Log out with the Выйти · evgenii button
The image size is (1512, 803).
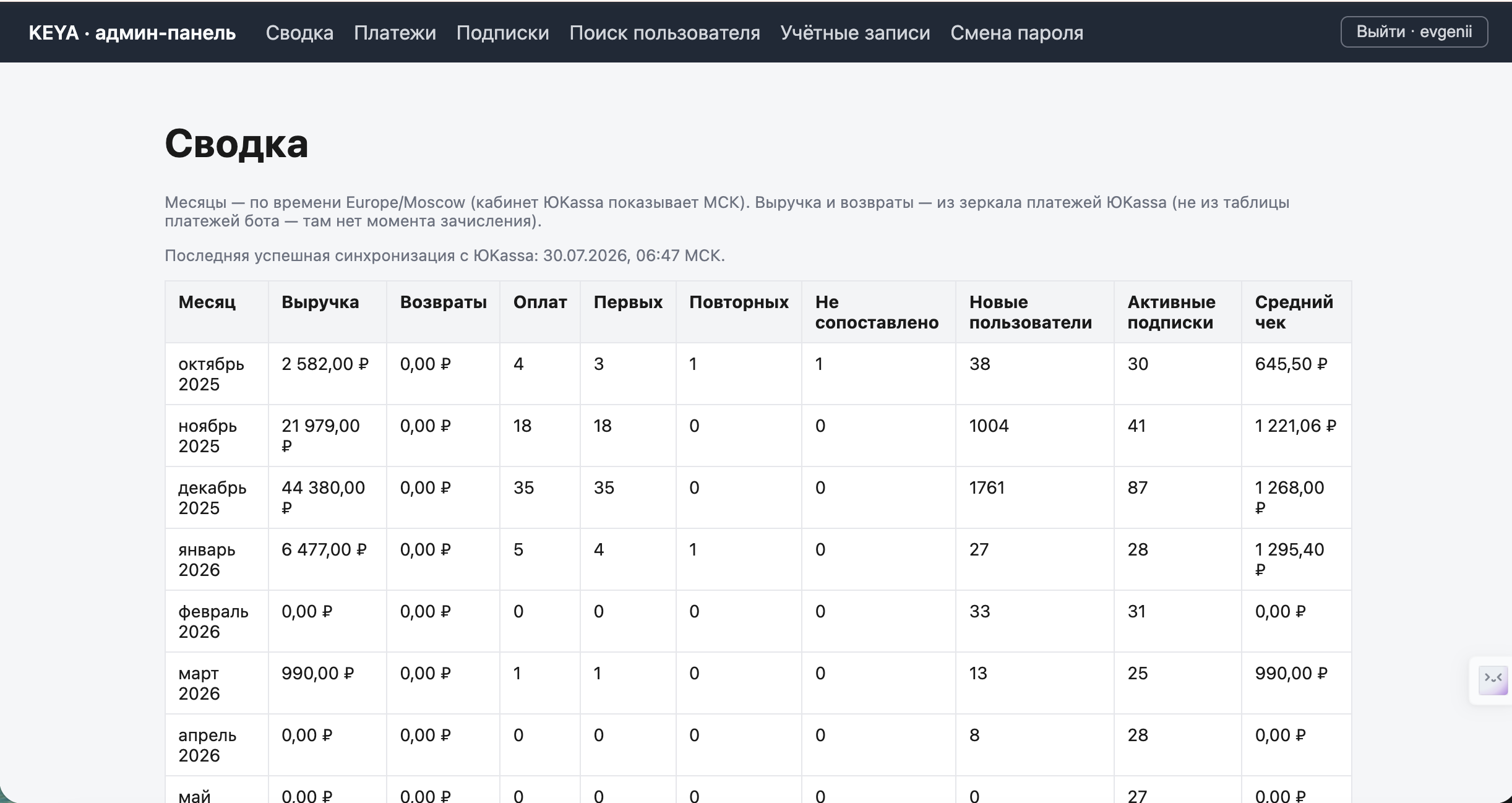1414,32
